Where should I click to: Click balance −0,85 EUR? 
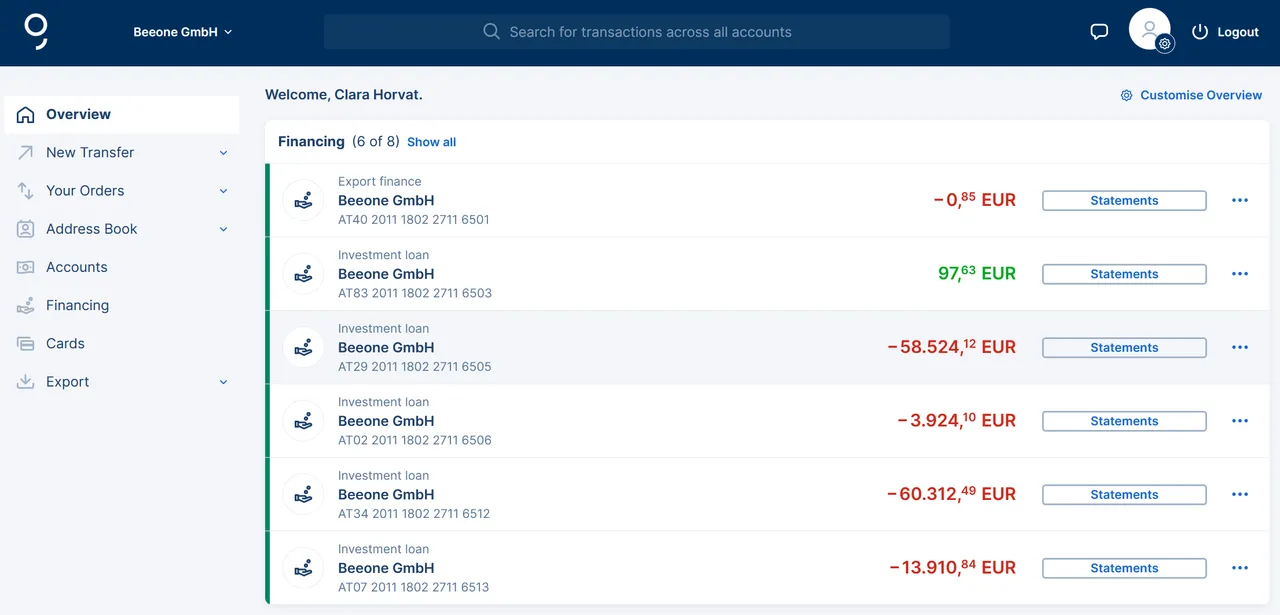974,200
